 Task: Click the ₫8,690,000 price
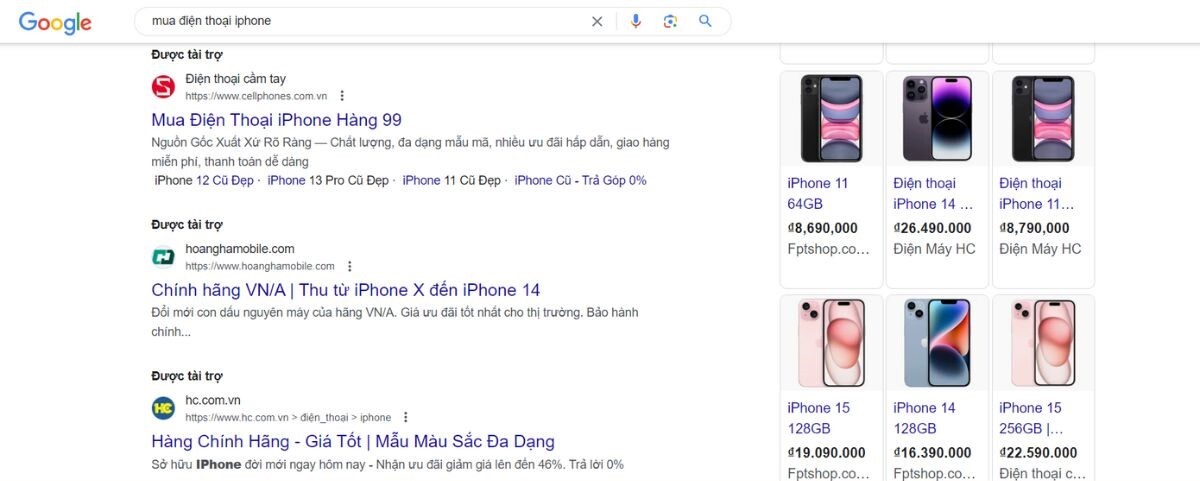click(823, 228)
